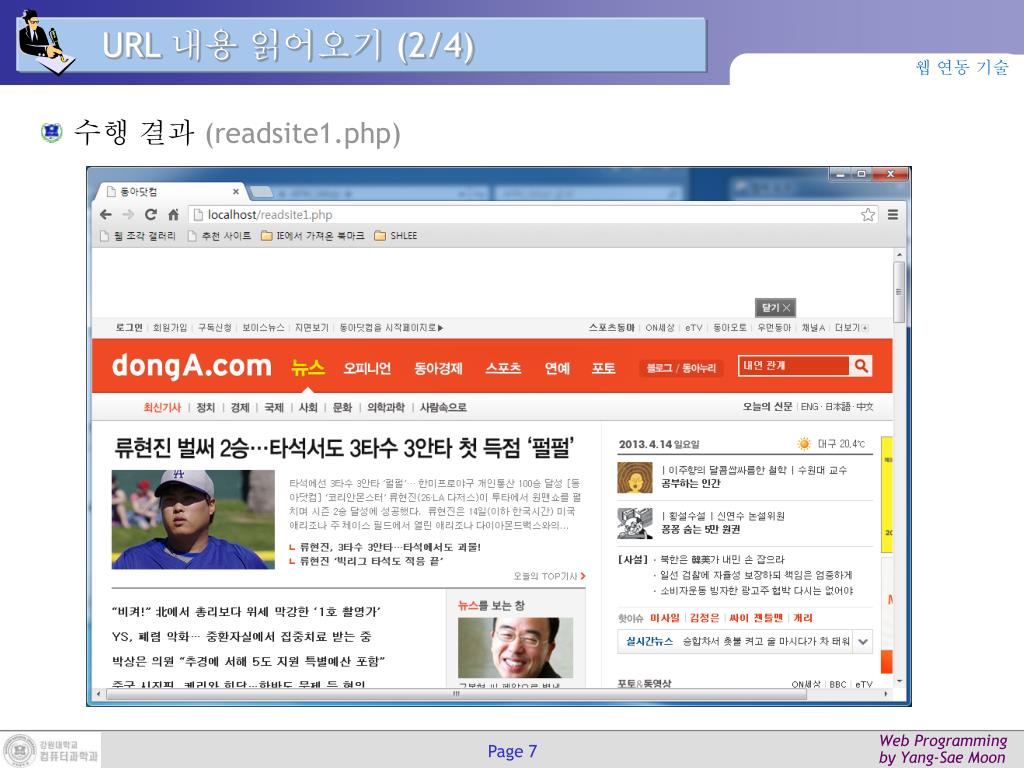The height and width of the screenshot is (768, 1024).
Task: Select the 스포츠 navigation tab
Action: [503, 368]
